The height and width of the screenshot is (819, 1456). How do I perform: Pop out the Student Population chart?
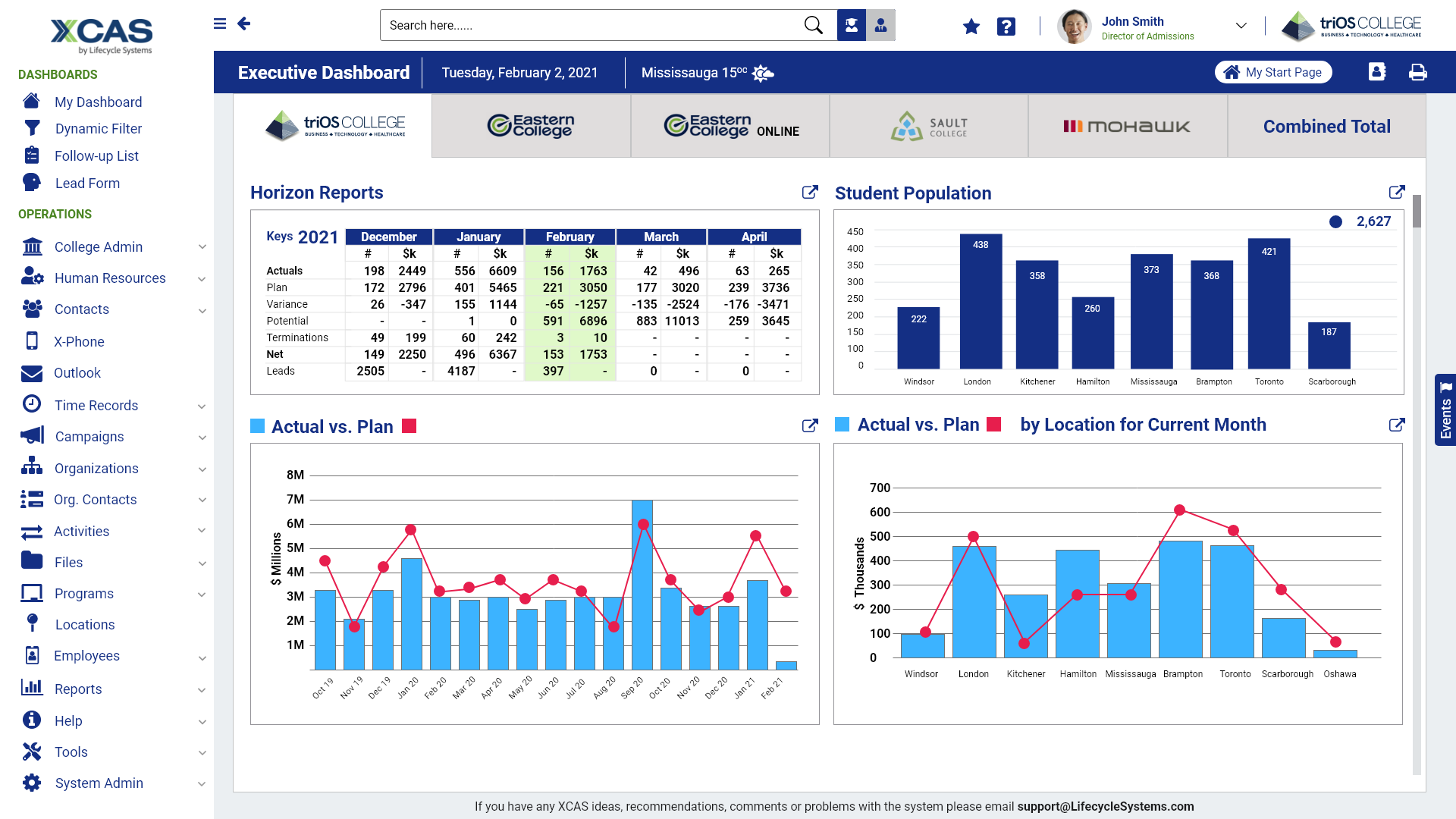tap(1396, 193)
